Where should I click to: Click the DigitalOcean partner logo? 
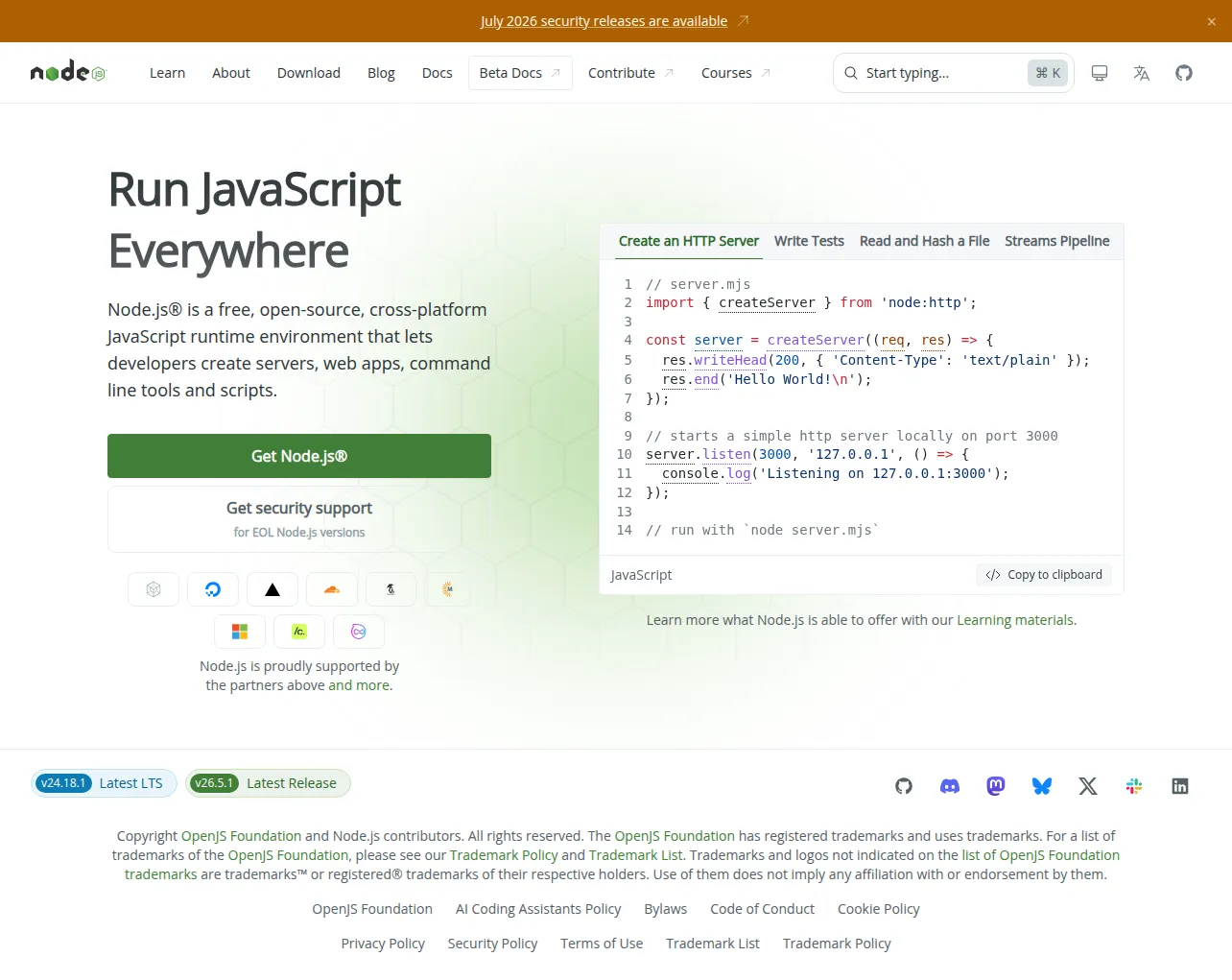(x=213, y=589)
